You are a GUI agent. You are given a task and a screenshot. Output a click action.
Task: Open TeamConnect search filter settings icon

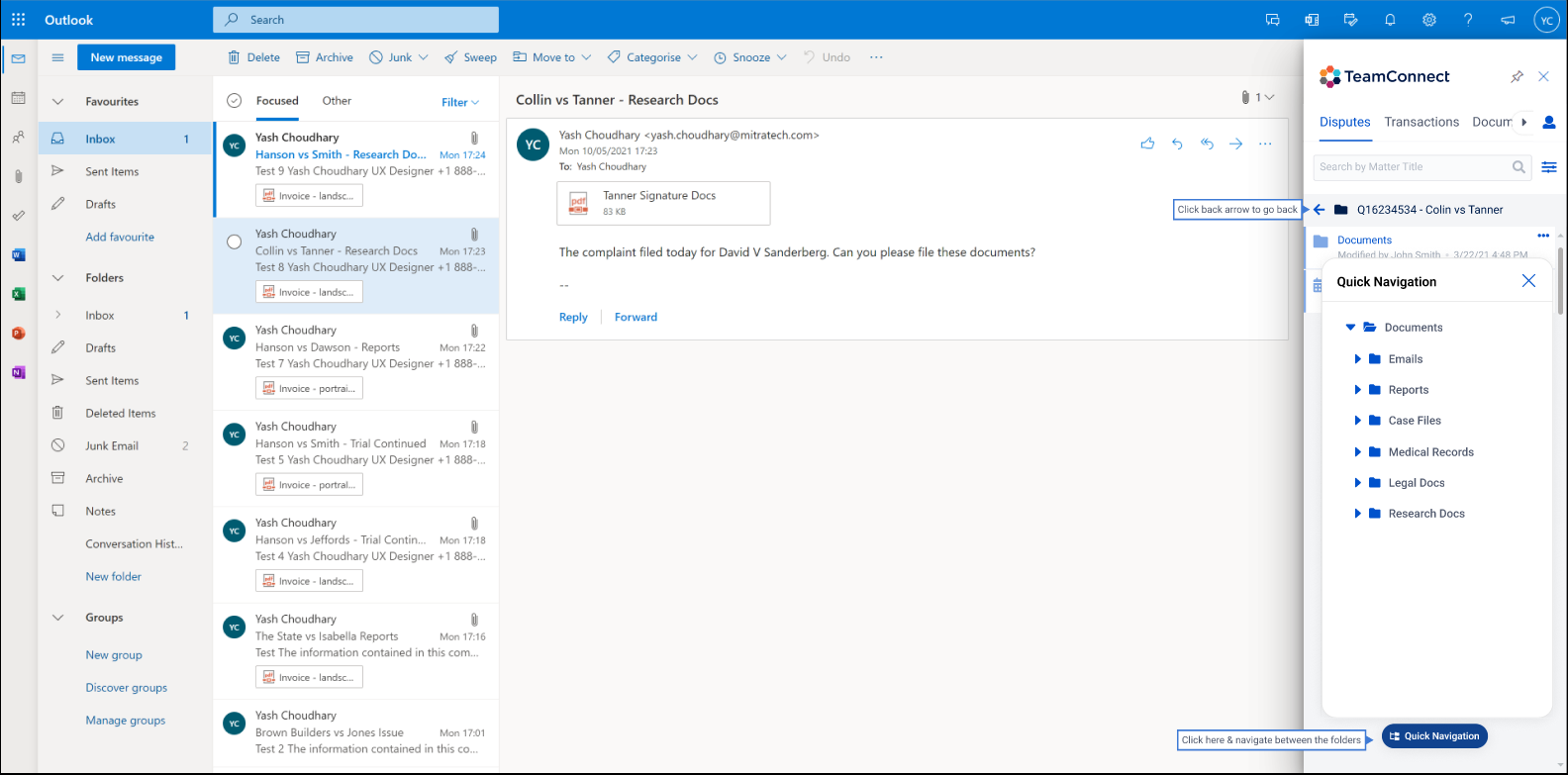1549,167
